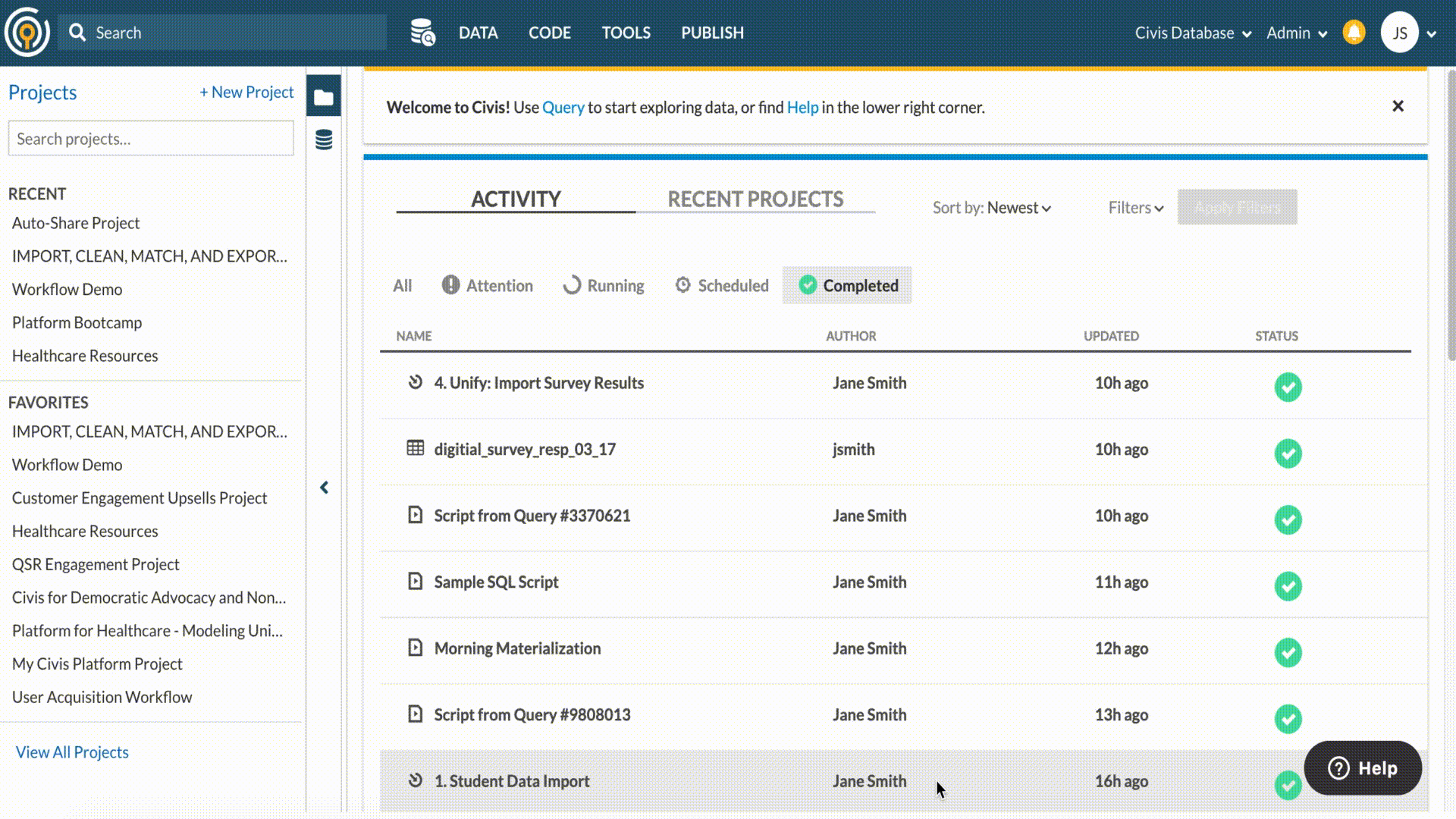Viewport: 1456px width, 819px height.
Task: Click the Help link in welcome banner
Action: [802, 107]
